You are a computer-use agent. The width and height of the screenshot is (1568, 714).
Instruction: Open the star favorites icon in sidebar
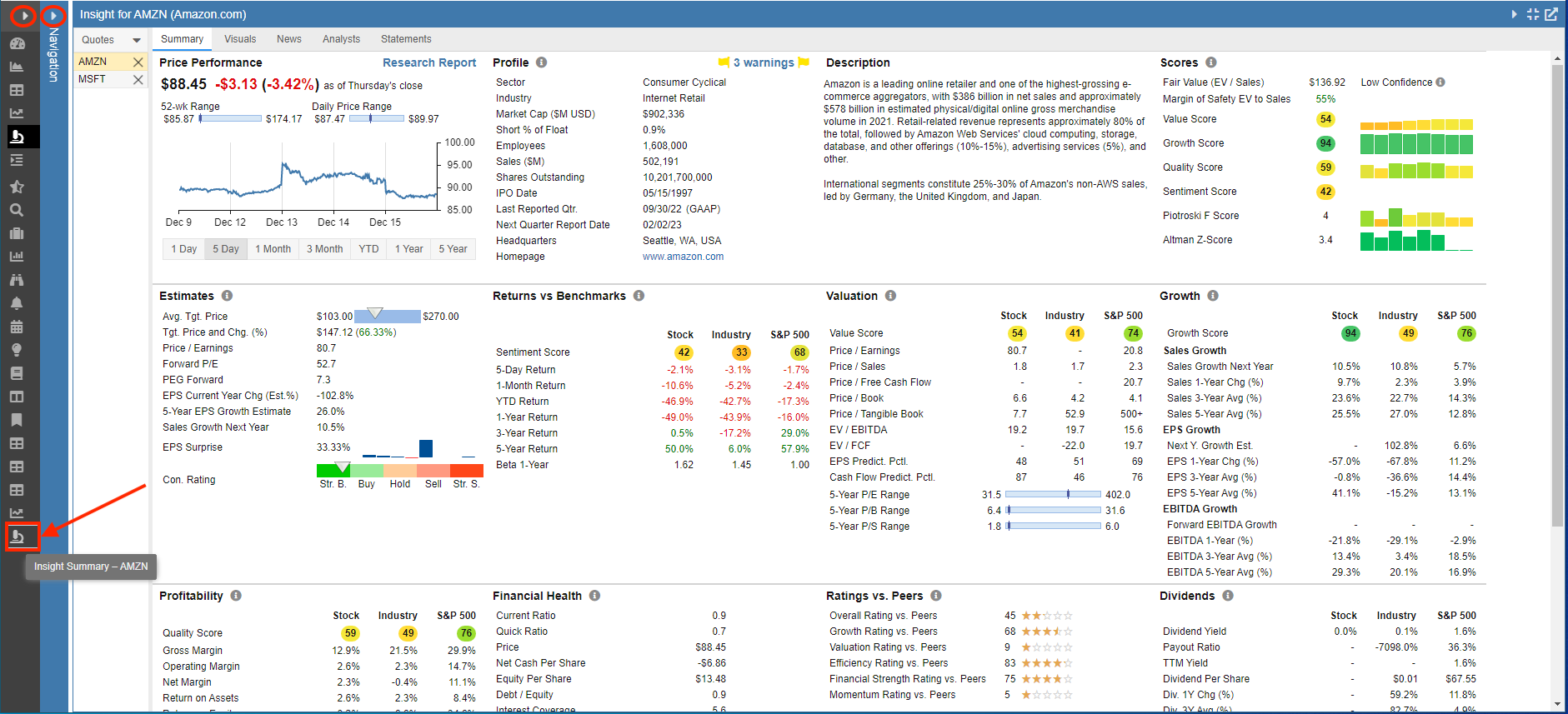point(17,187)
